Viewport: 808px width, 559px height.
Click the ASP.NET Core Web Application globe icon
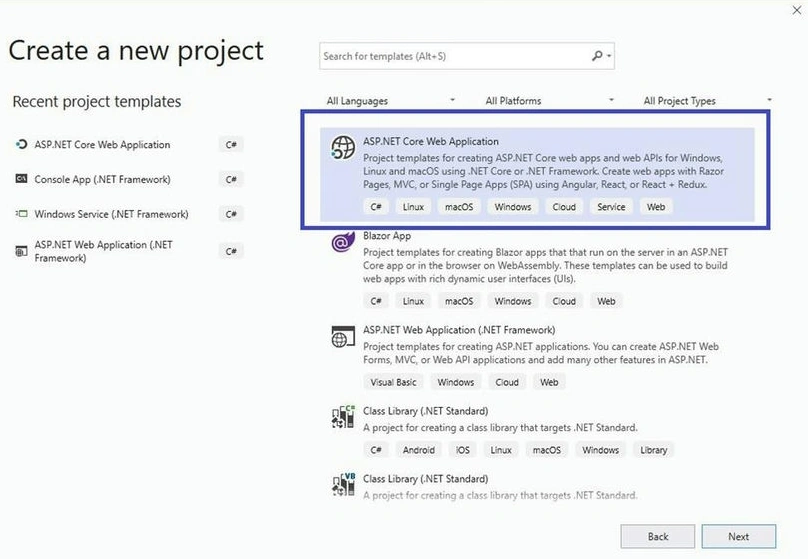coord(343,147)
